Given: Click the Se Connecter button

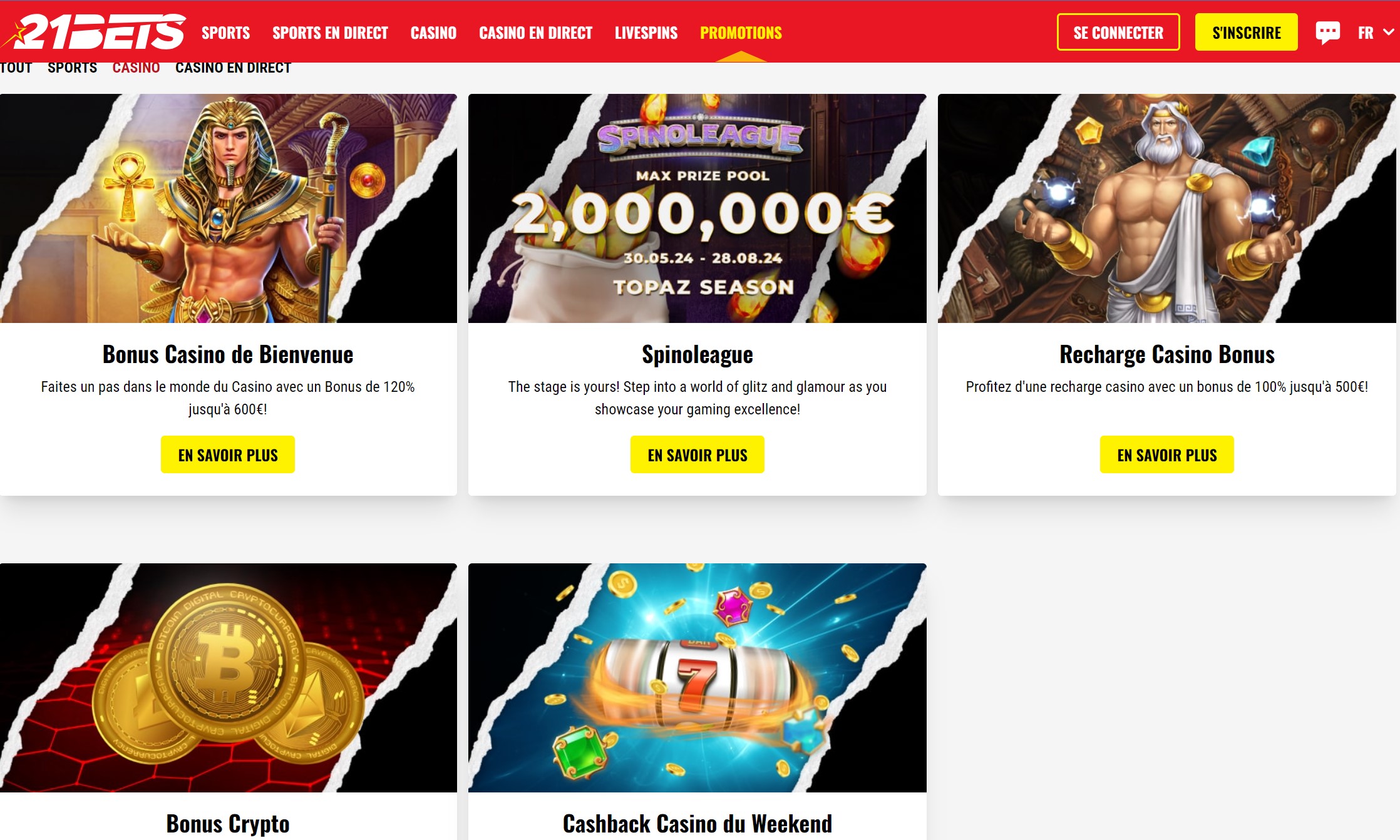Looking at the screenshot, I should tap(1118, 32).
